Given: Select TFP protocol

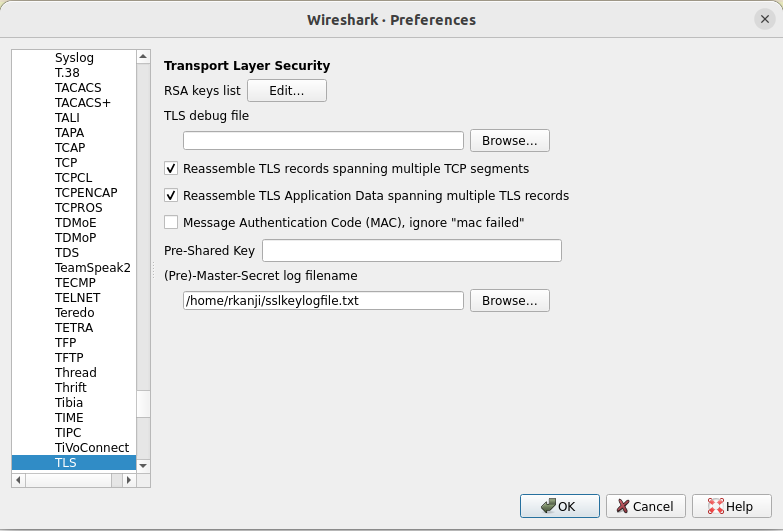Looking at the screenshot, I should pyautogui.click(x=74, y=342).
